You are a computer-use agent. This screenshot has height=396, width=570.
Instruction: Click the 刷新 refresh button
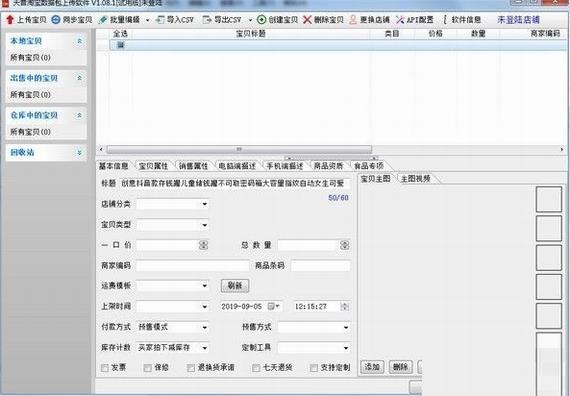(235, 286)
